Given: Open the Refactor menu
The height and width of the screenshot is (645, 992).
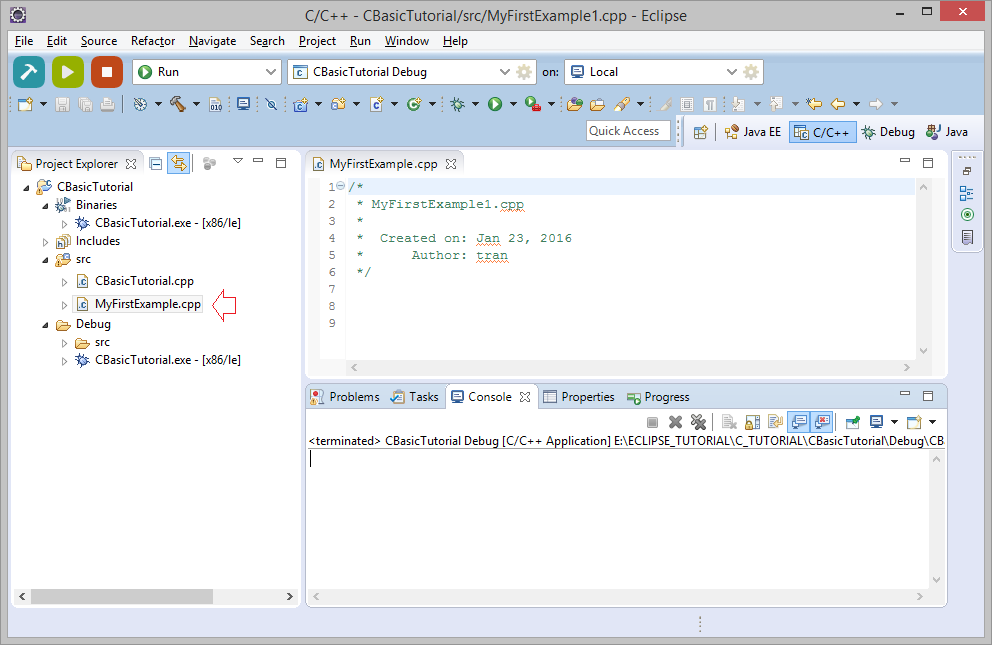Looking at the screenshot, I should [x=153, y=41].
